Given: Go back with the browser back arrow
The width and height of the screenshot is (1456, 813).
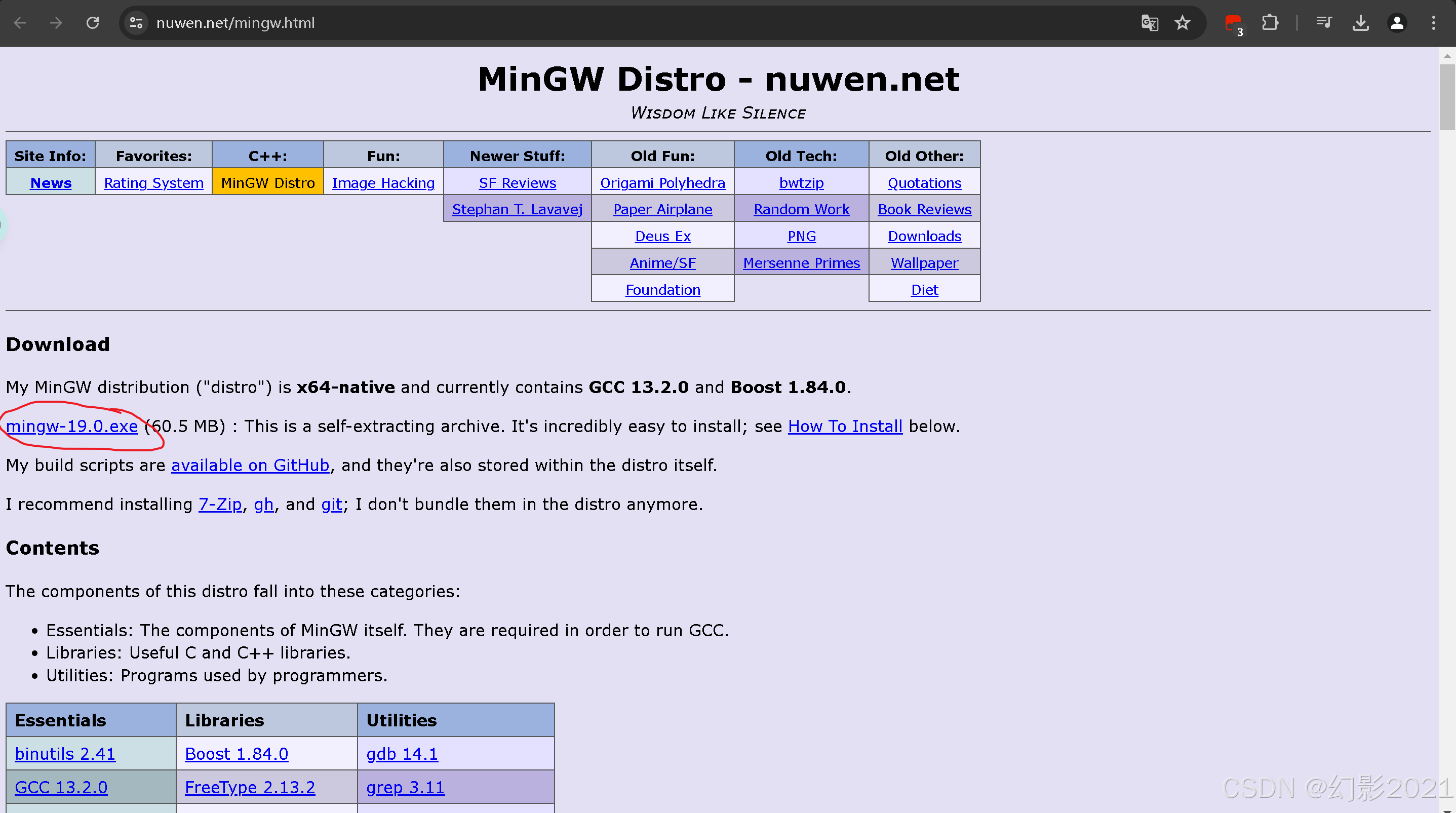Looking at the screenshot, I should pyautogui.click(x=20, y=23).
